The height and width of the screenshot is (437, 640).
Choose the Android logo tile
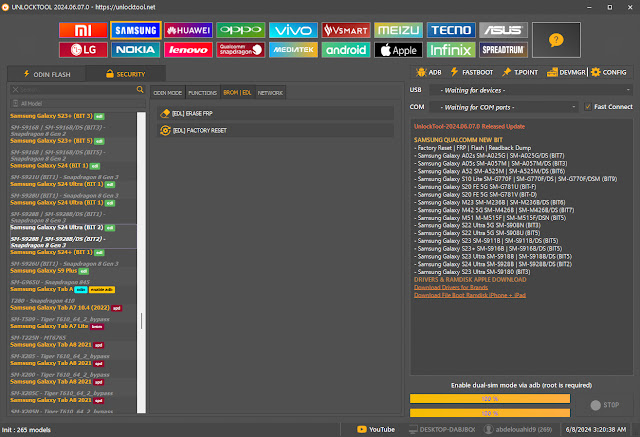[x=346, y=50]
